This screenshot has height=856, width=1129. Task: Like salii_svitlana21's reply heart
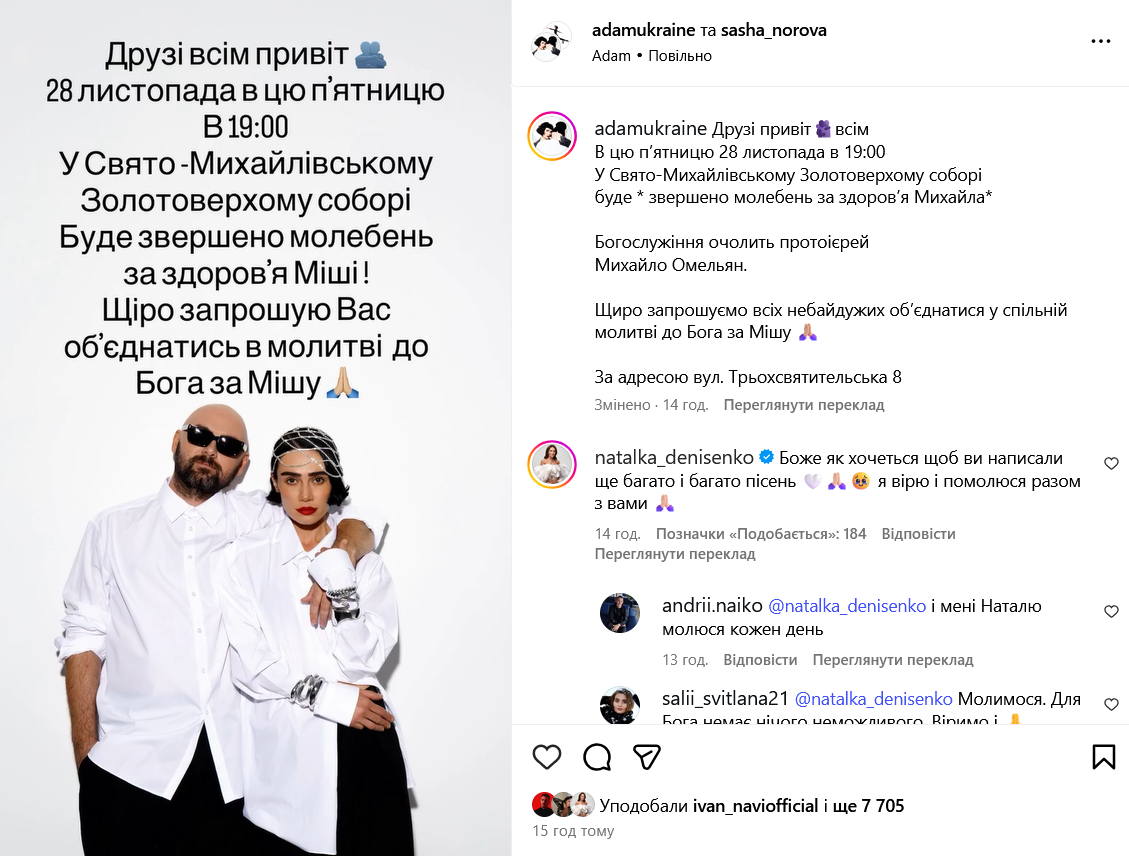pos(1111,704)
